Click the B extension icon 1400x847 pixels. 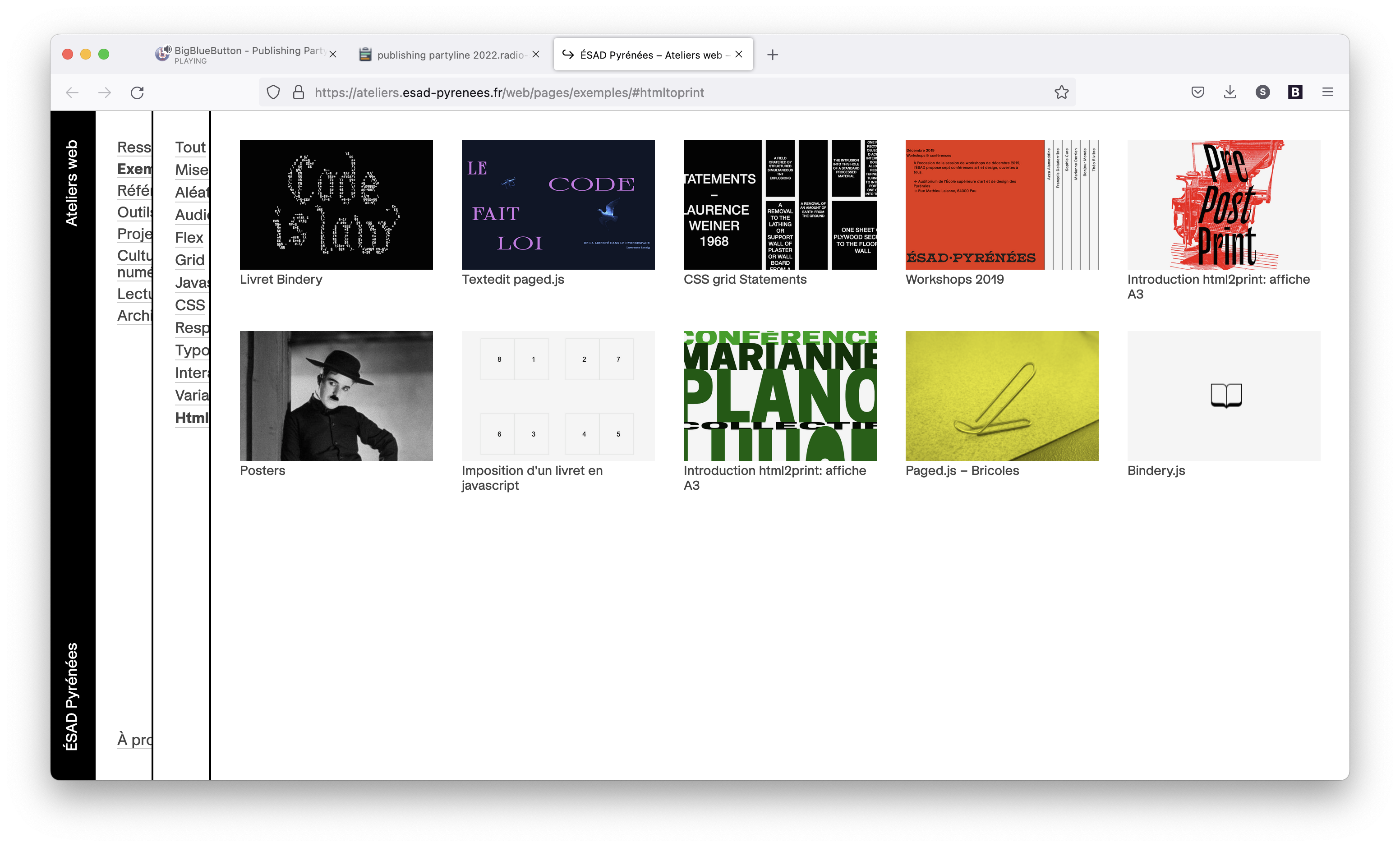click(1295, 92)
